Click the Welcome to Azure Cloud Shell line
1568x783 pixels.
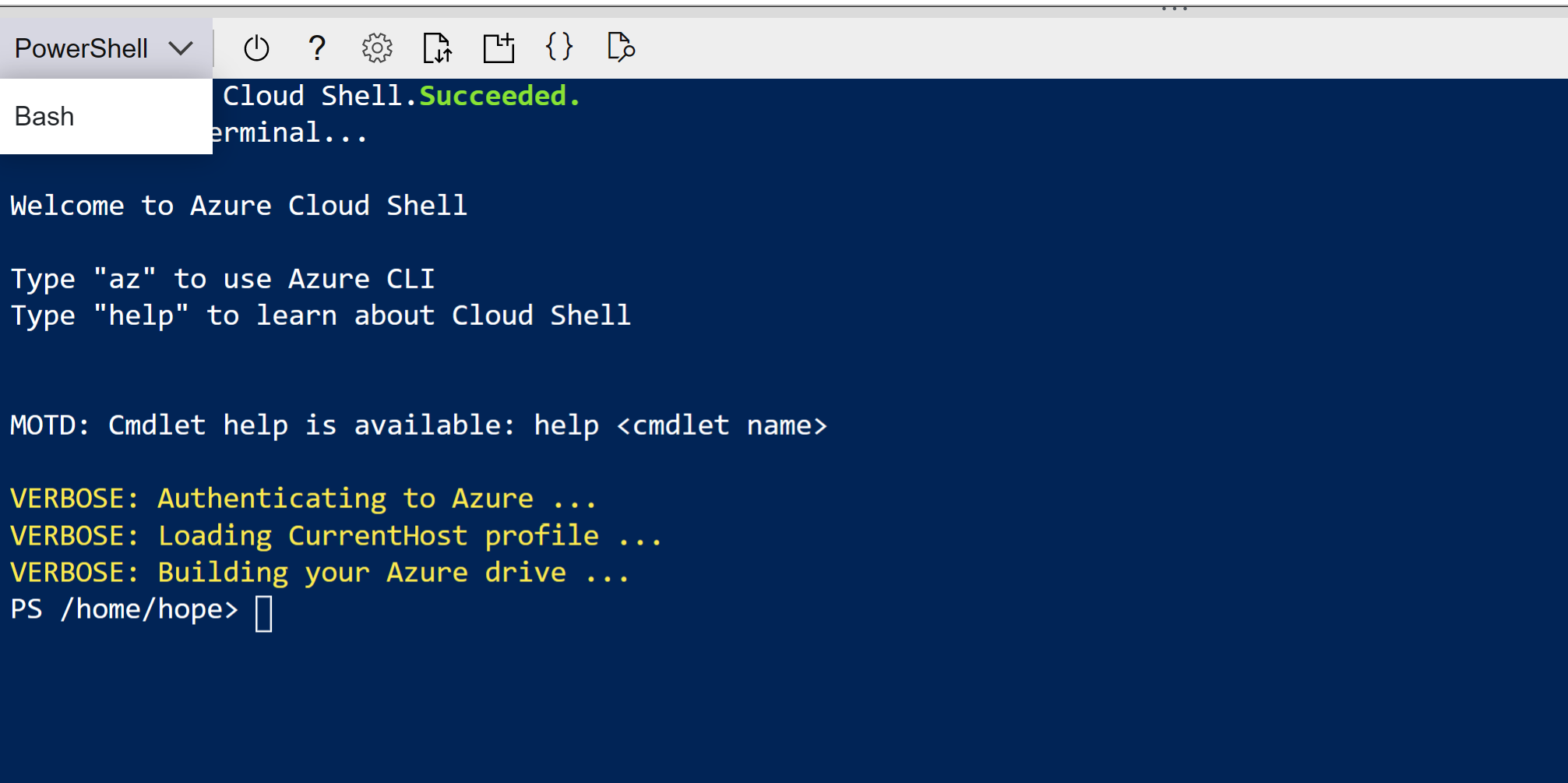coord(238,206)
